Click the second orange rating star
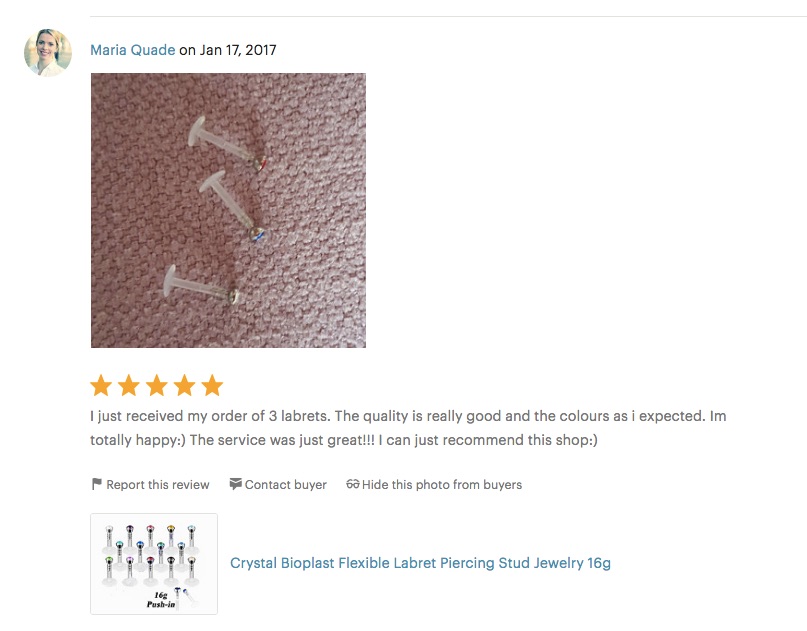The image size is (807, 631). (129, 385)
